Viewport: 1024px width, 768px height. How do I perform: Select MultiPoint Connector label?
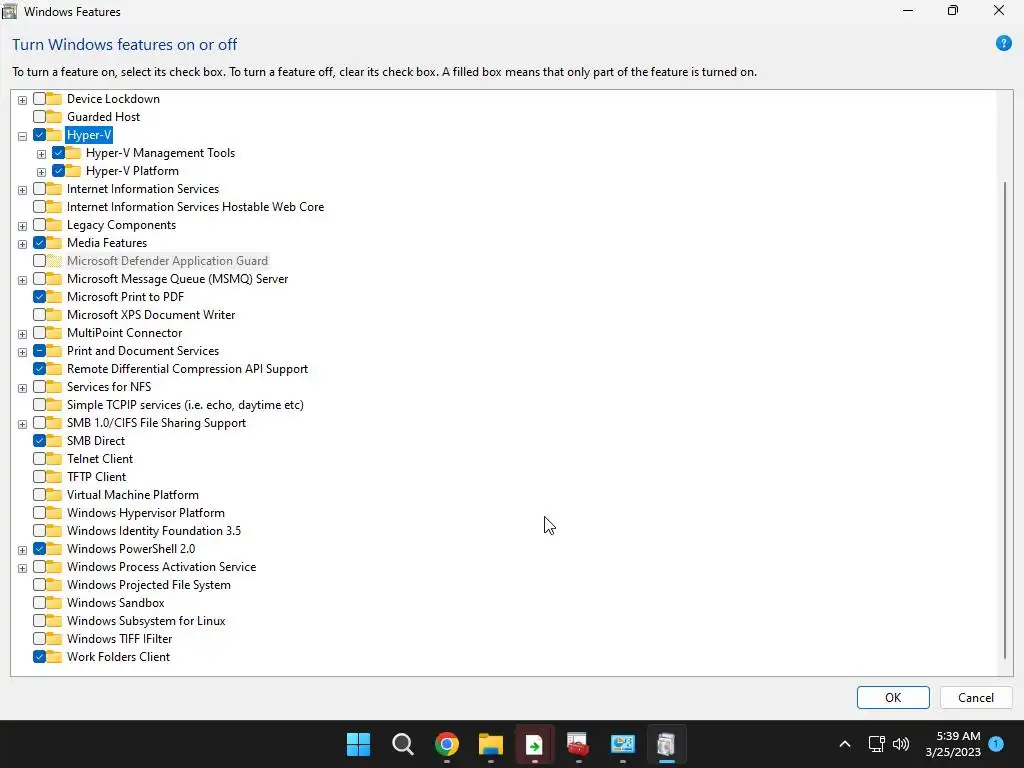click(124, 332)
